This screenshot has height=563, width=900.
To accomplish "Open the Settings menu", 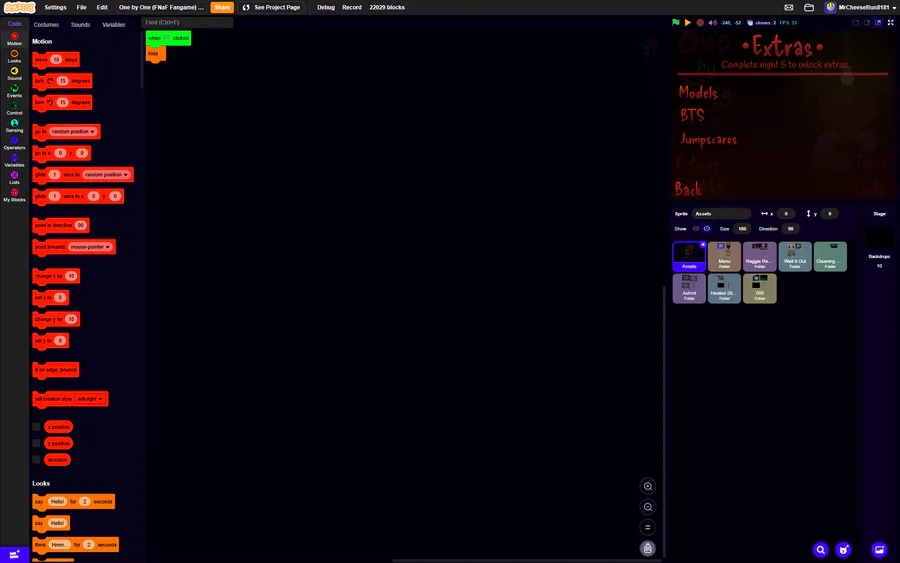I will [x=55, y=7].
